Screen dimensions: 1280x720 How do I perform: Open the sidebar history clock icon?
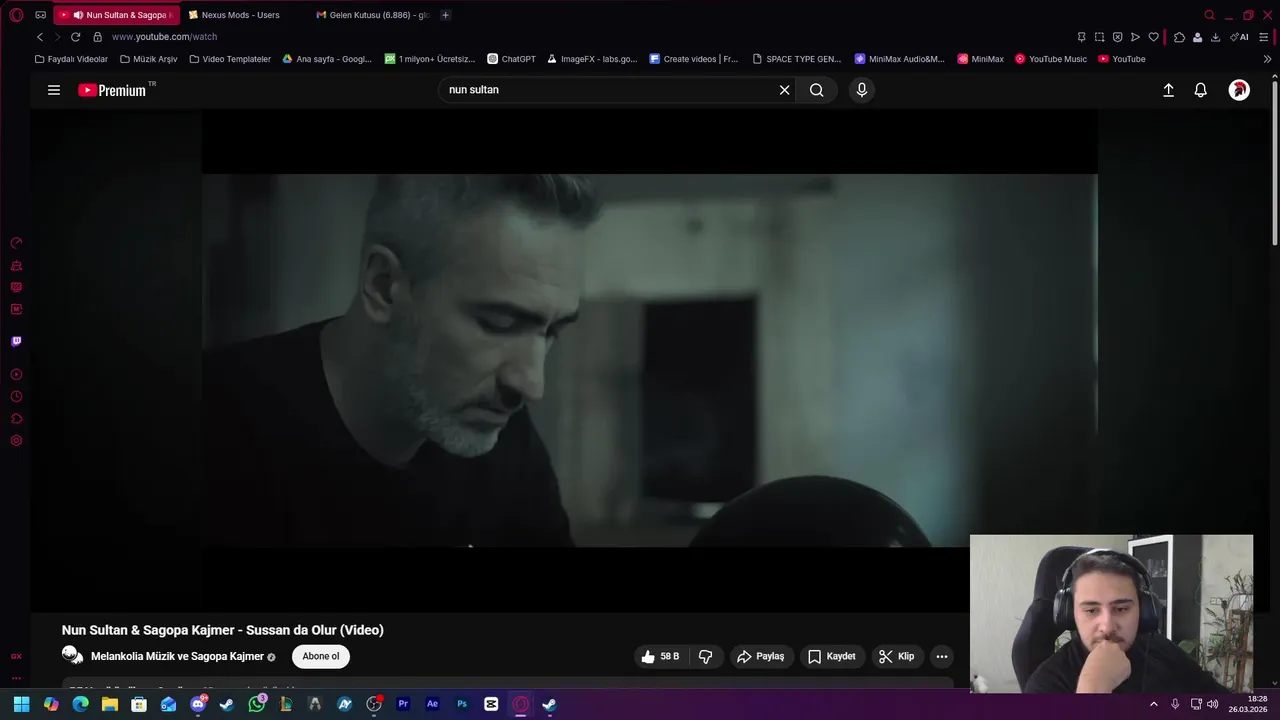(16, 396)
